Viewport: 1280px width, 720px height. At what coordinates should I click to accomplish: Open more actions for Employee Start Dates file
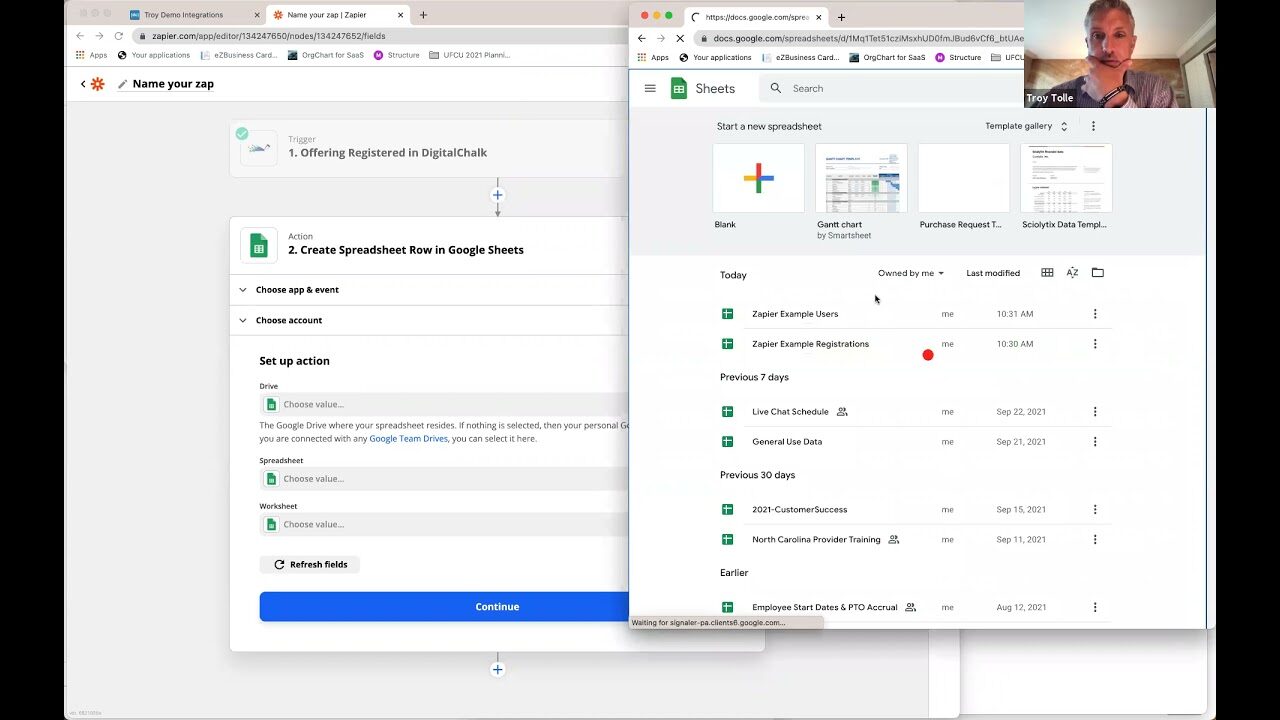click(1095, 607)
